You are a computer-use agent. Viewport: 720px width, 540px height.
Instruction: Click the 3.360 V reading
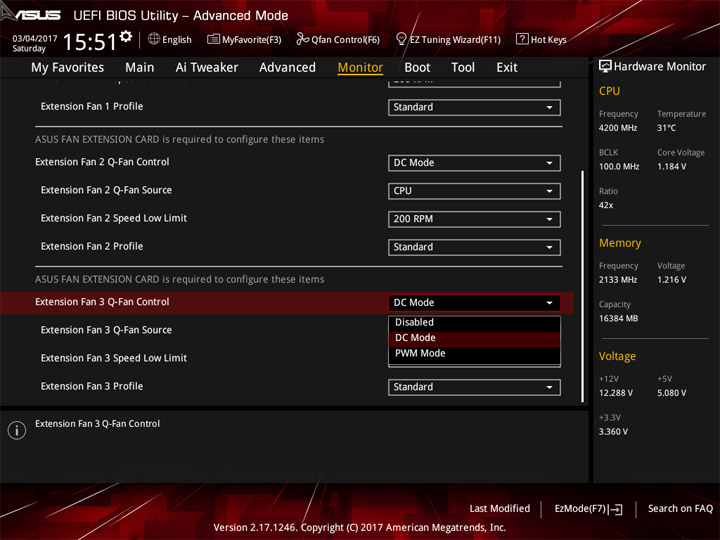pyautogui.click(x=613, y=432)
